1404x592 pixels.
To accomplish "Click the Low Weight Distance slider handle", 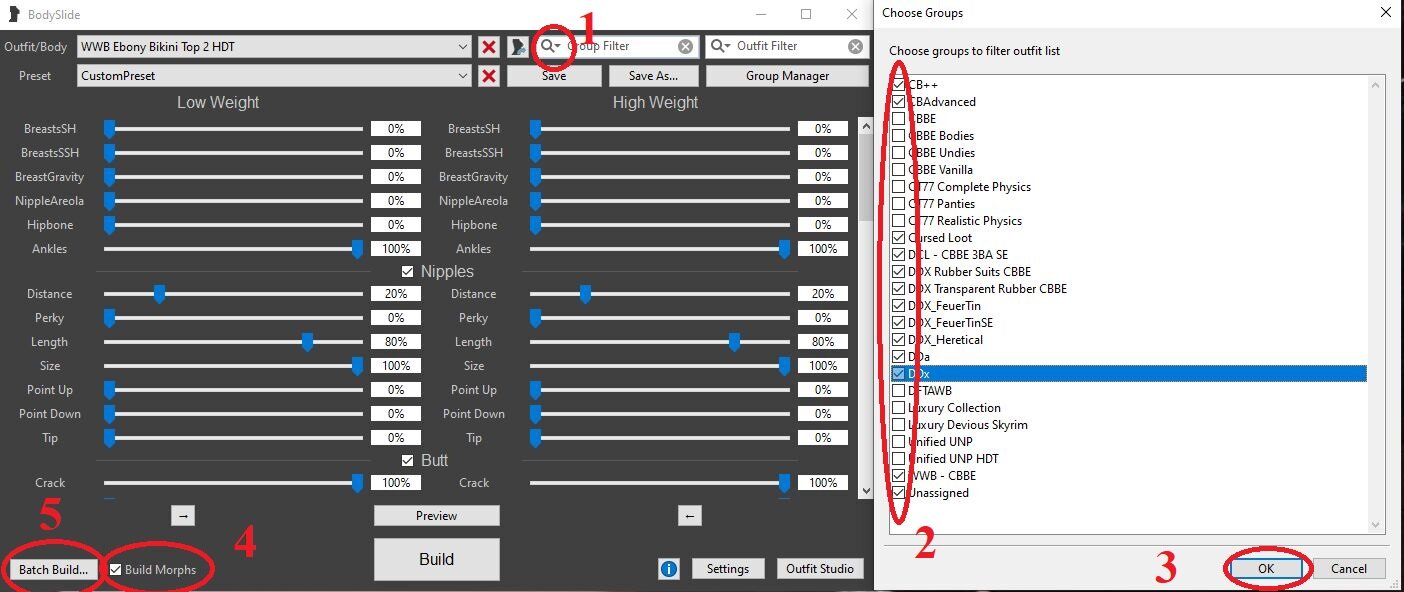I will (159, 294).
